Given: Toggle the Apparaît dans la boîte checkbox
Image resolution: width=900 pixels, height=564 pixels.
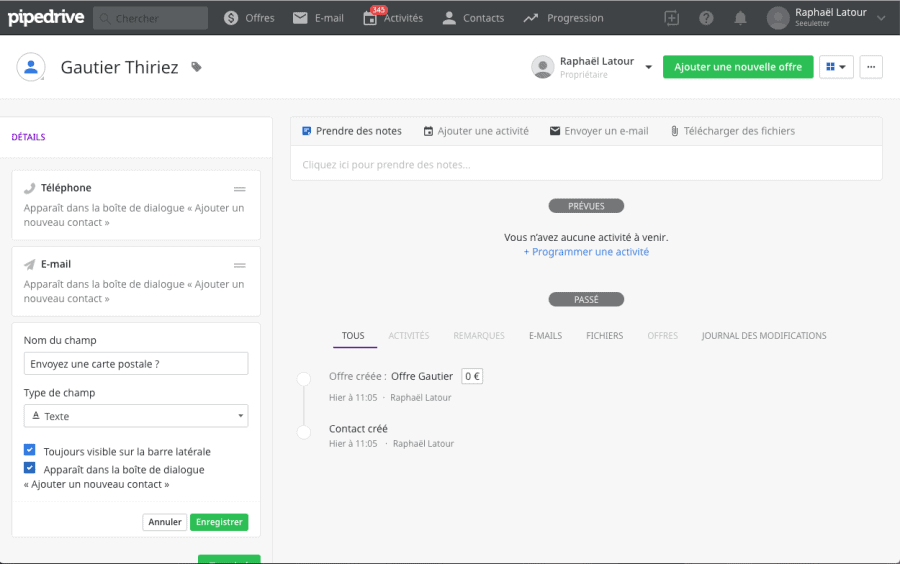Looking at the screenshot, I should 30,468.
